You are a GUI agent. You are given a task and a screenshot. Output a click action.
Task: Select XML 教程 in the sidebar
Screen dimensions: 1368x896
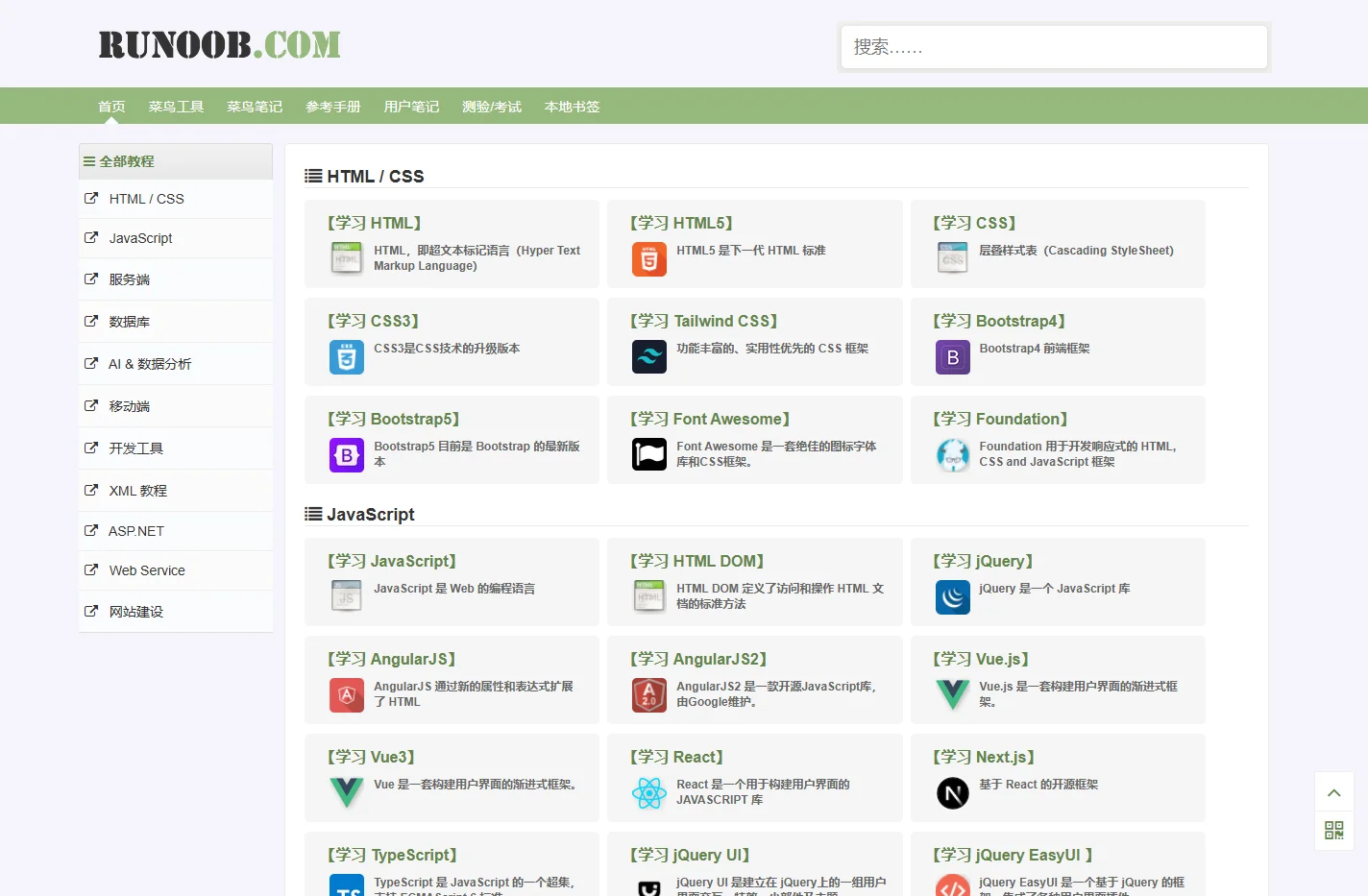point(176,491)
